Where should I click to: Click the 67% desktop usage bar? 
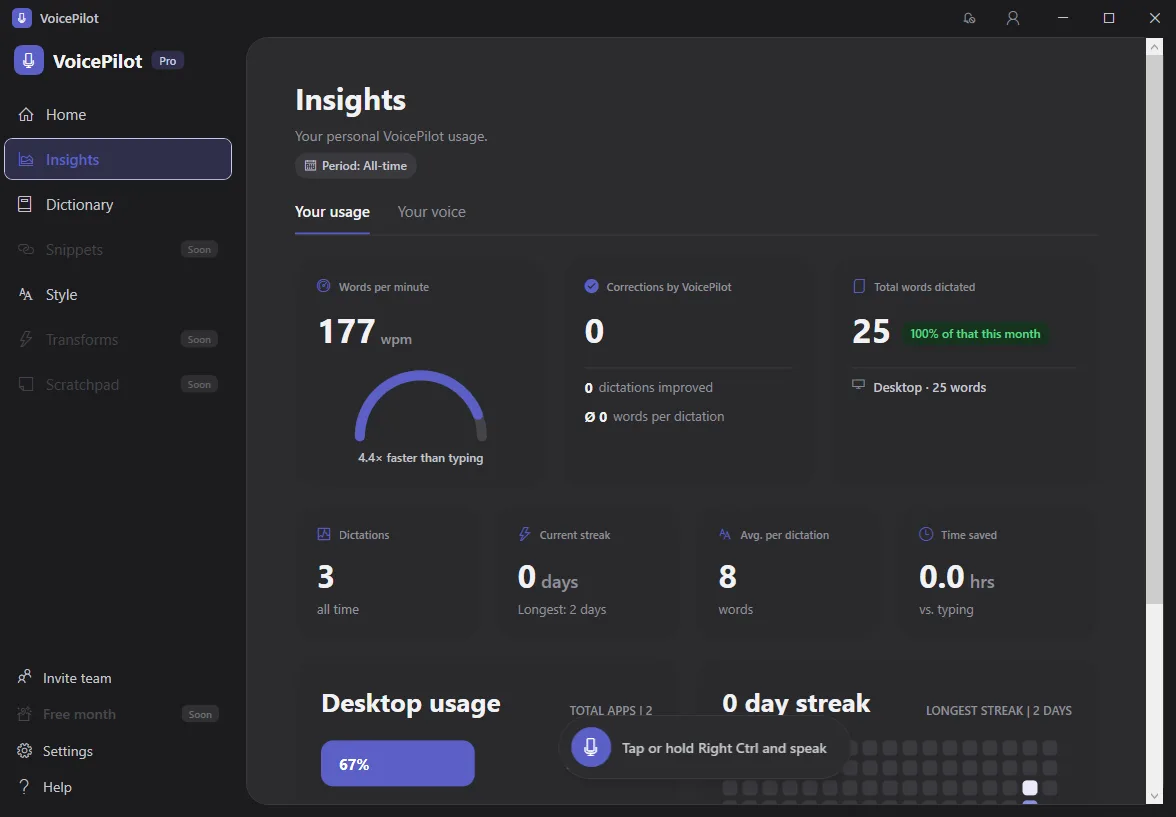(x=398, y=764)
